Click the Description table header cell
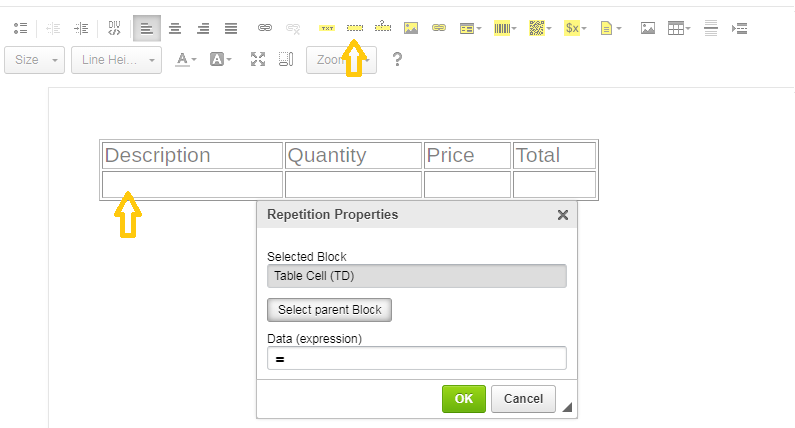Screen dimensions: 795x428 tap(192, 155)
